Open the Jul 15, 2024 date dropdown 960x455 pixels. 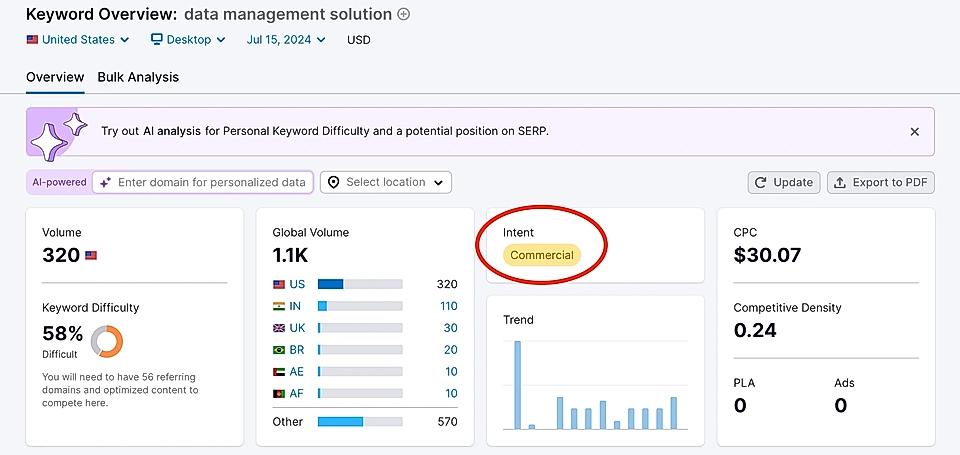click(286, 40)
